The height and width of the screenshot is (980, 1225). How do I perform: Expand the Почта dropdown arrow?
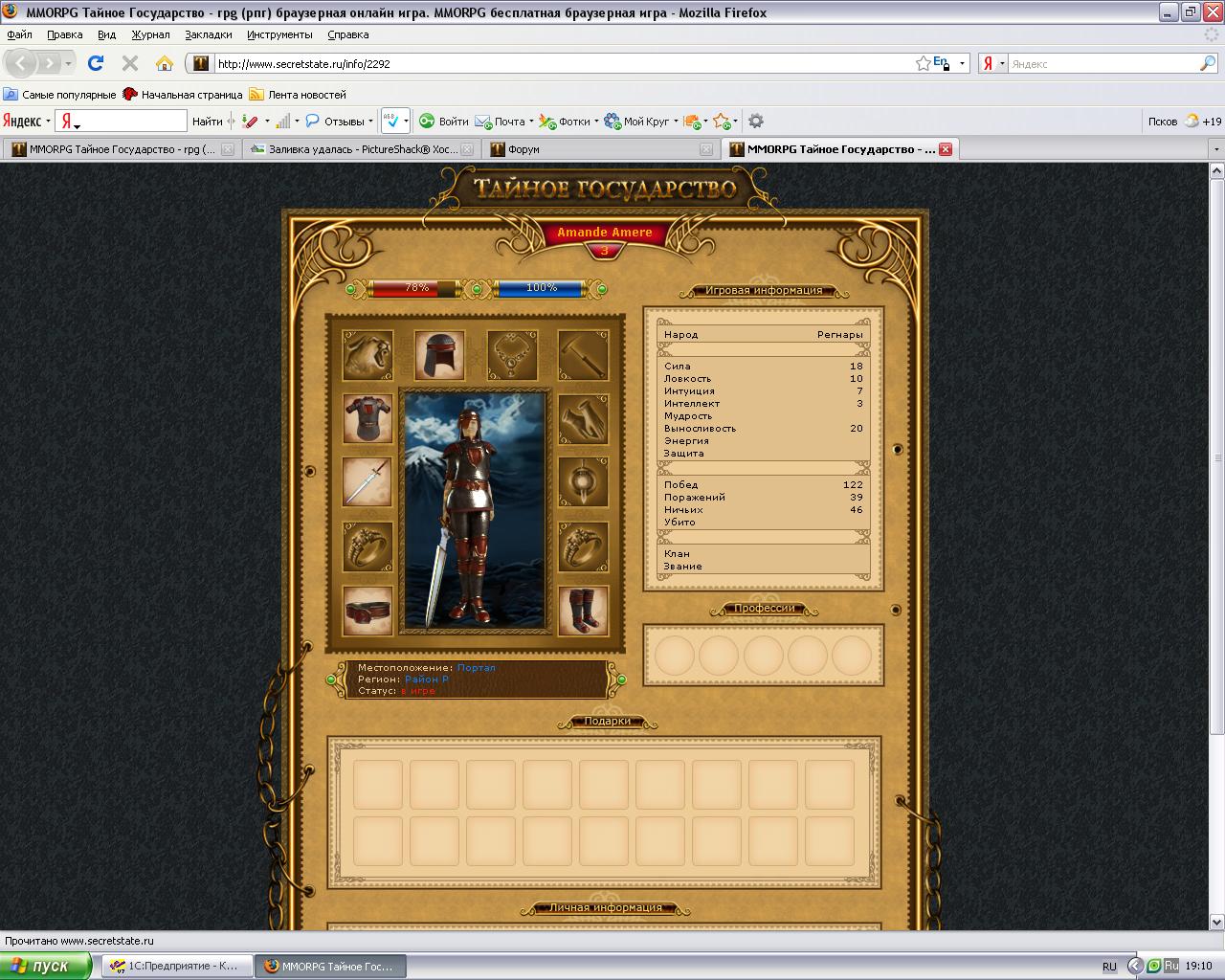coord(530,122)
